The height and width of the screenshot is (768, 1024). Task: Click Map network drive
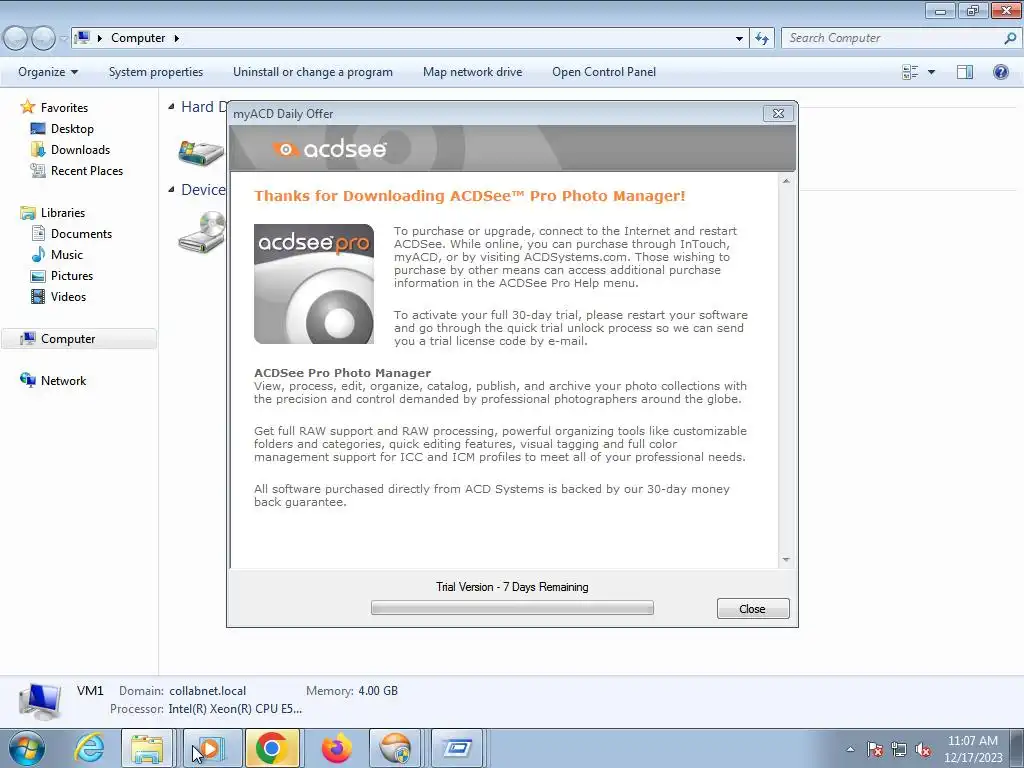(x=472, y=72)
